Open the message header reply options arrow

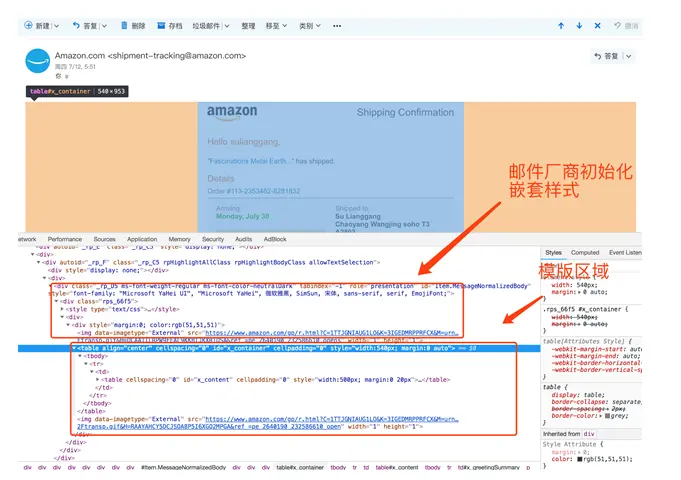[628, 56]
